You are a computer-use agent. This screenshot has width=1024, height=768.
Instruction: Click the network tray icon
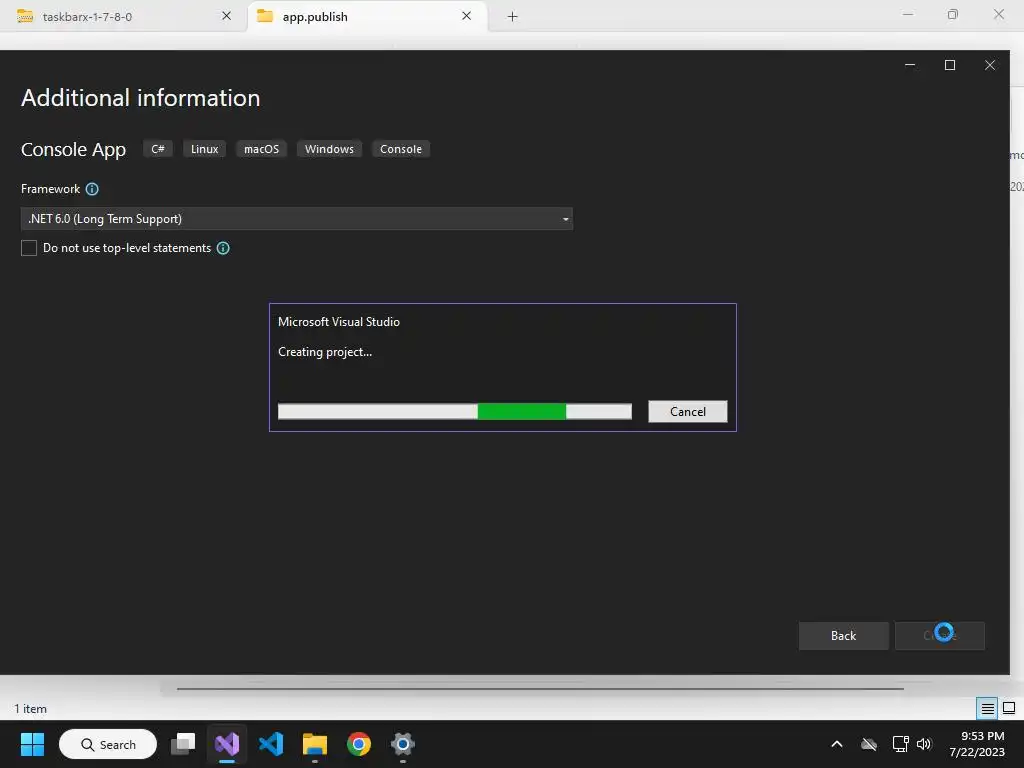pos(901,744)
